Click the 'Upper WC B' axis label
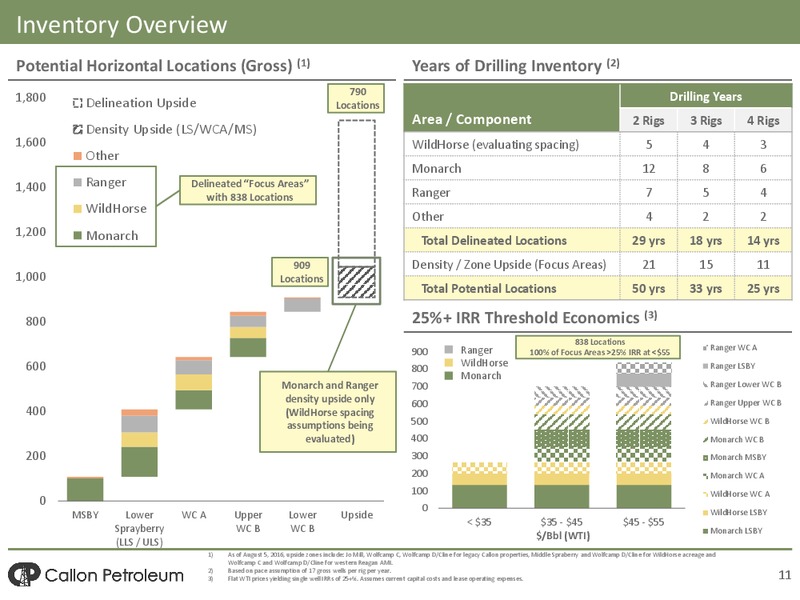The image size is (800, 600). coord(248,521)
